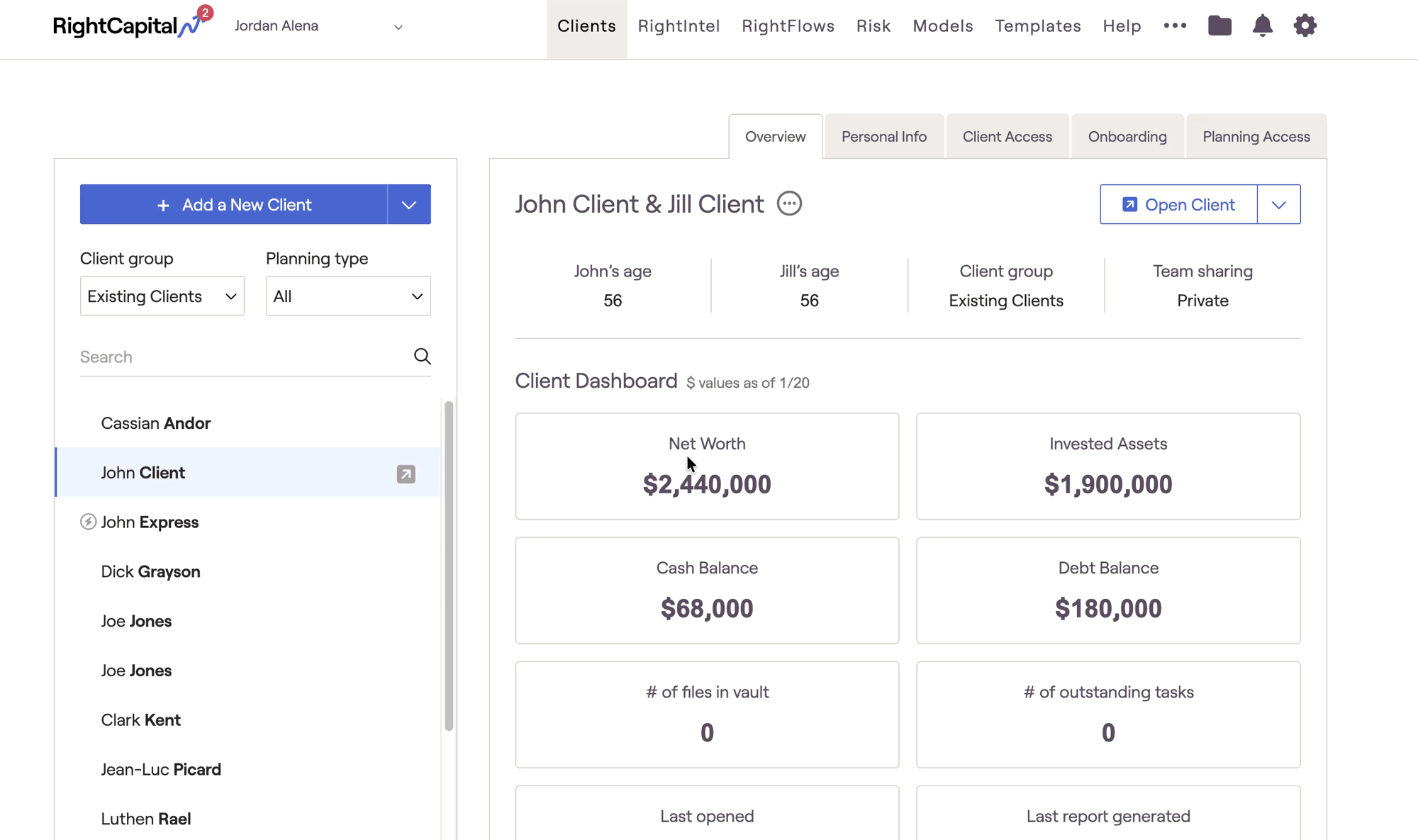This screenshot has height=840, width=1418.
Task: Open the Client group dropdown
Action: point(162,296)
